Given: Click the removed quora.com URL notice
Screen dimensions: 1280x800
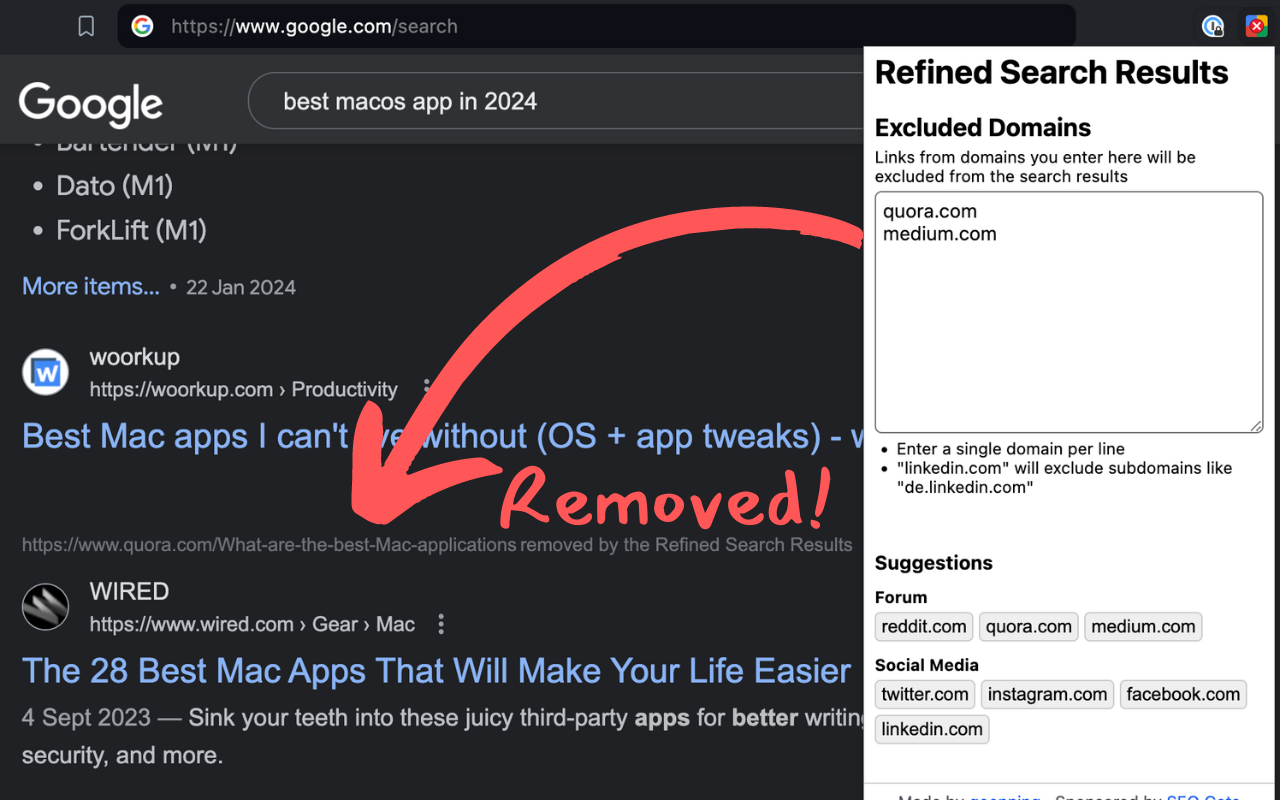Looking at the screenshot, I should click(437, 545).
